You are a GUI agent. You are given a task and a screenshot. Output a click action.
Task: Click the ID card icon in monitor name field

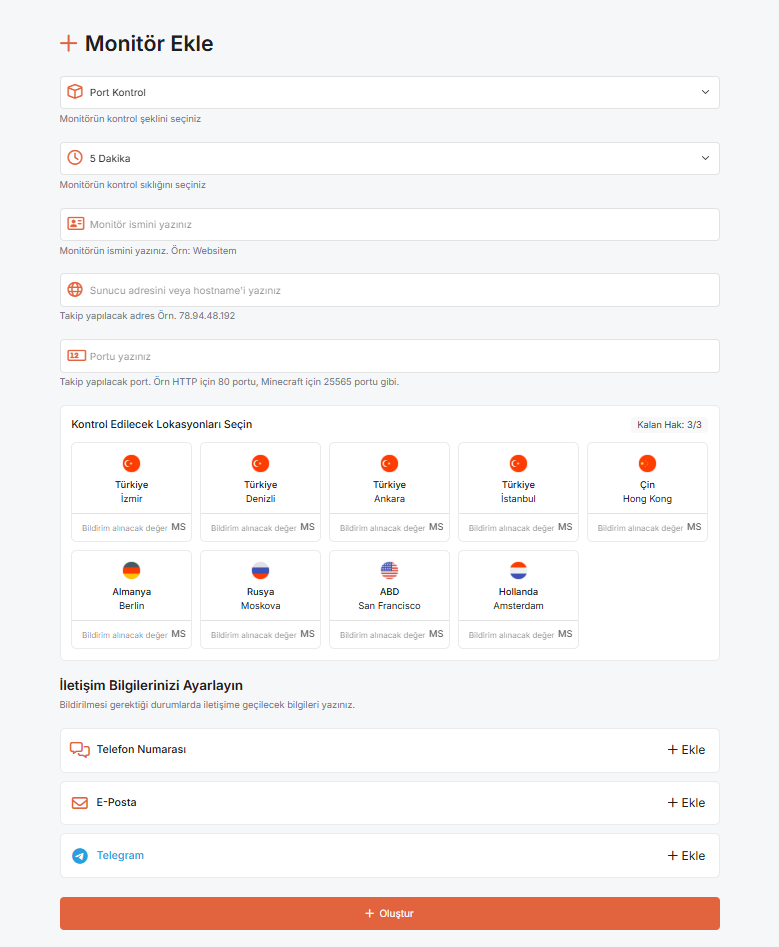75,224
